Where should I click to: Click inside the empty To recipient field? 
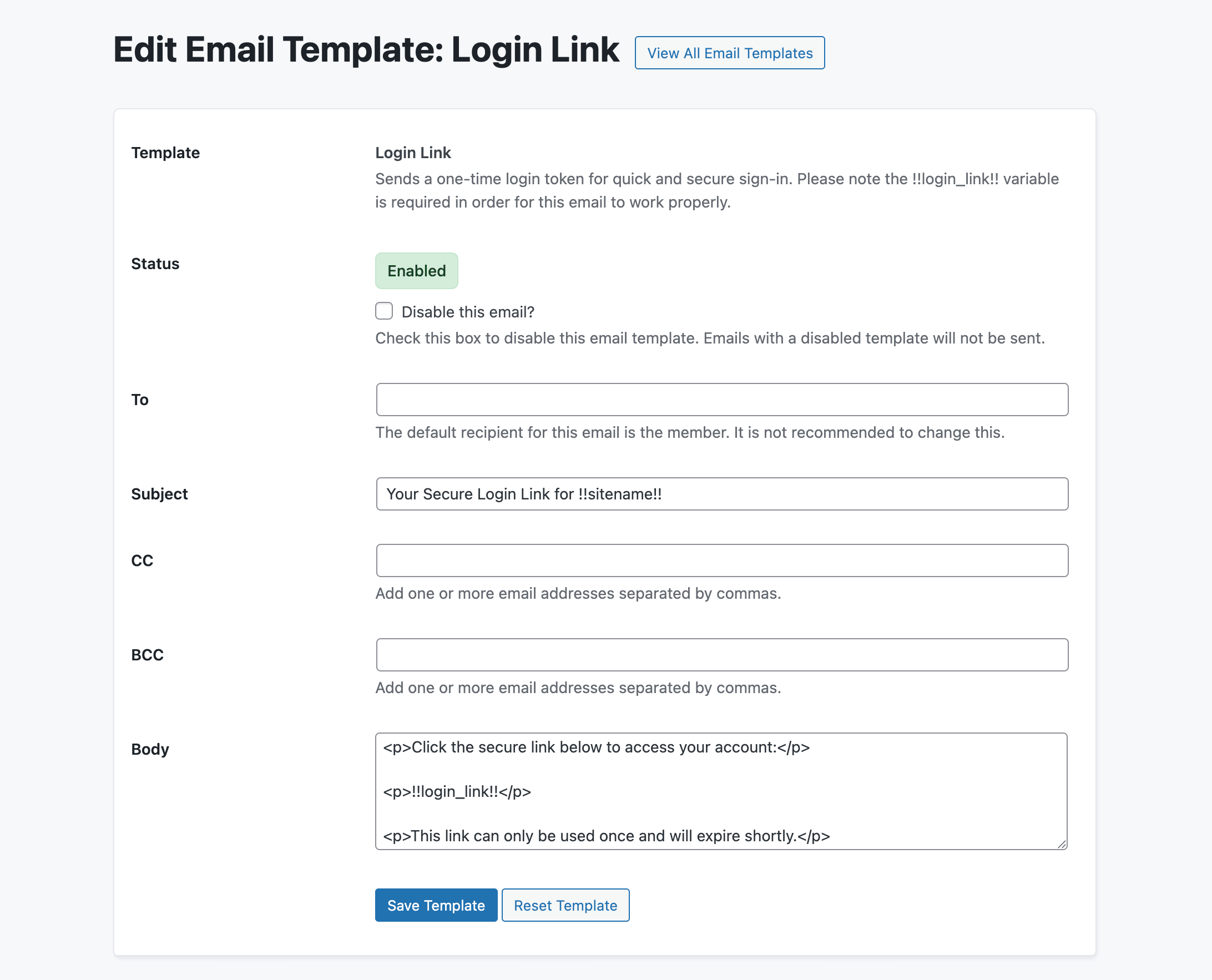coord(721,399)
